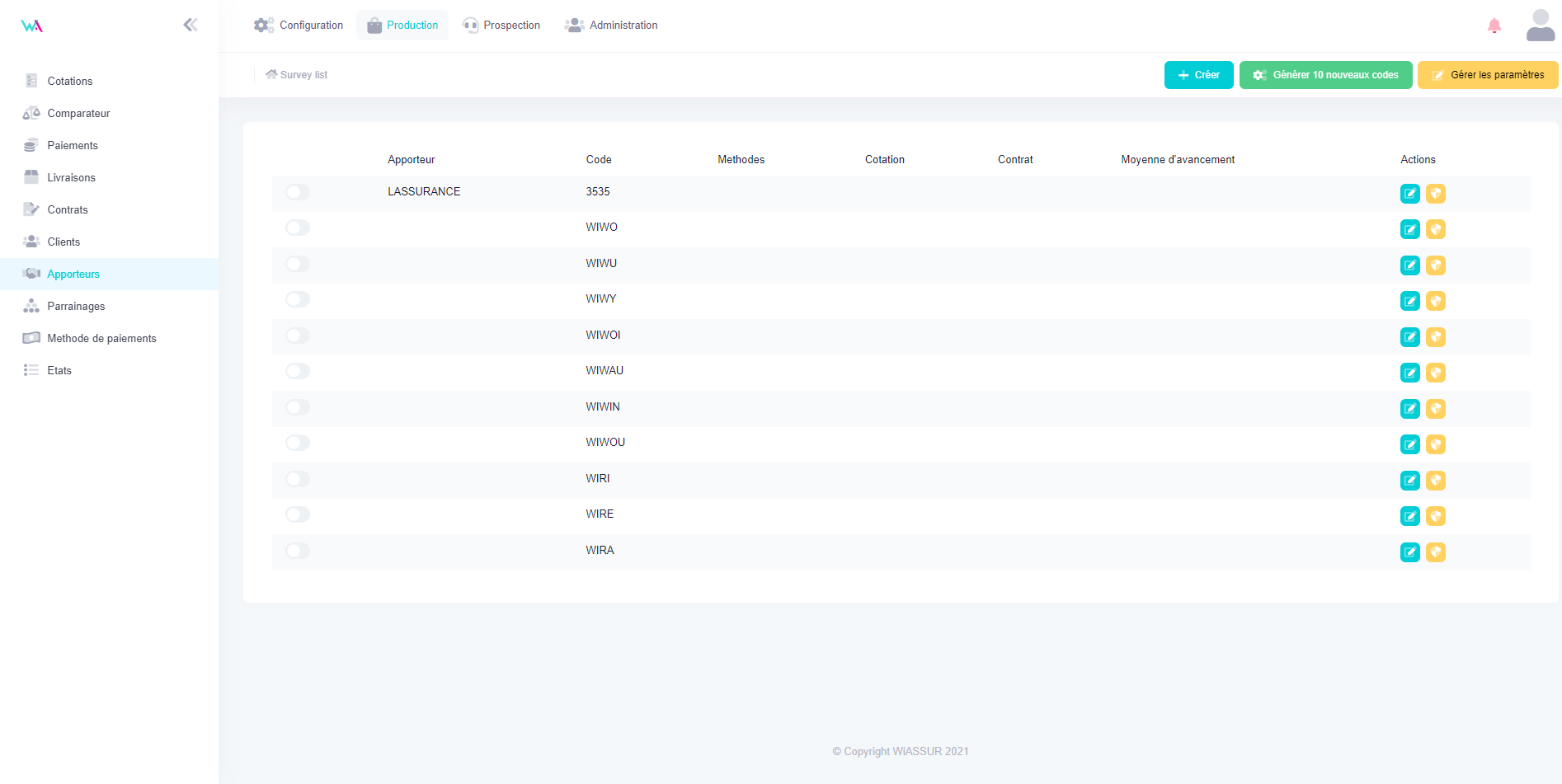Click the edit icon for WIRI row
This screenshot has width=1562, height=784.
[1409, 481]
